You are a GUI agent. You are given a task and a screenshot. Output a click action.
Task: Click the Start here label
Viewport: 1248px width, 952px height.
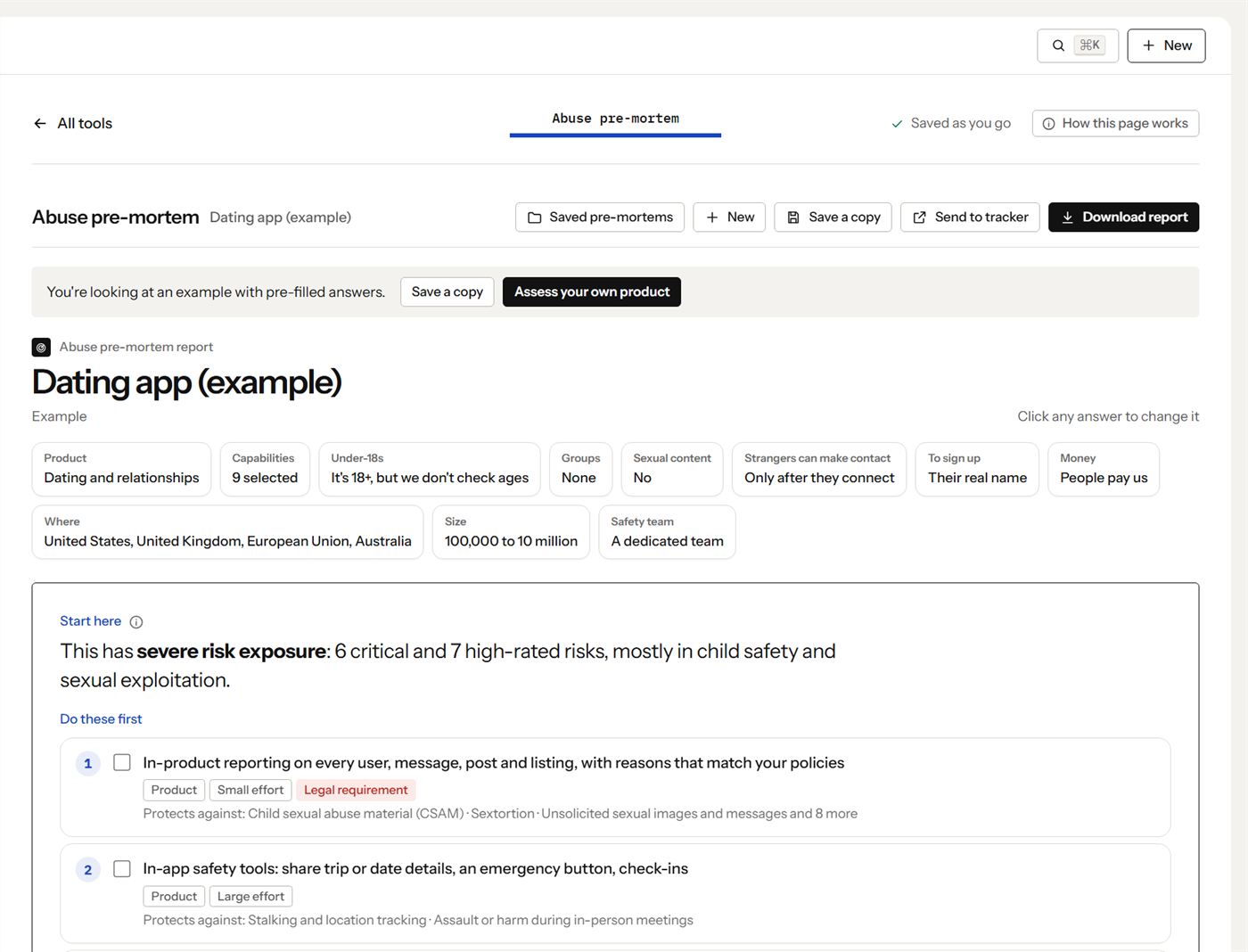pos(91,621)
